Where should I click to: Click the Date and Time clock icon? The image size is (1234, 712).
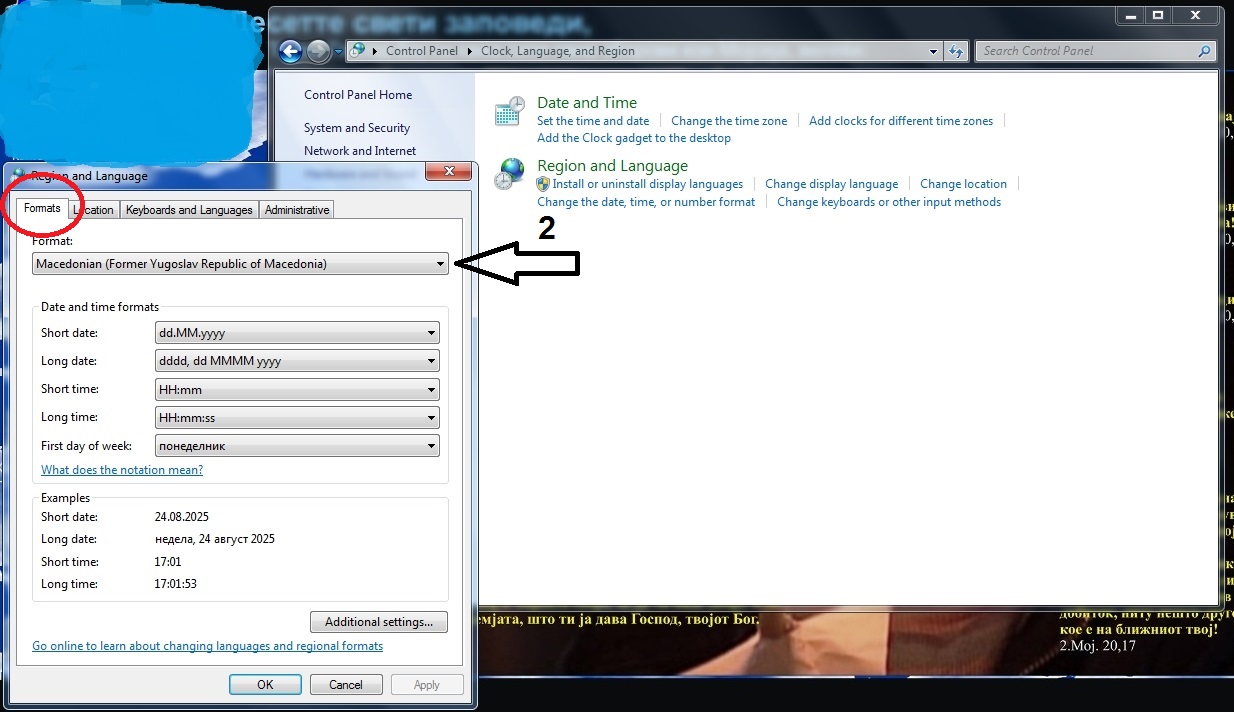pyautogui.click(x=510, y=112)
